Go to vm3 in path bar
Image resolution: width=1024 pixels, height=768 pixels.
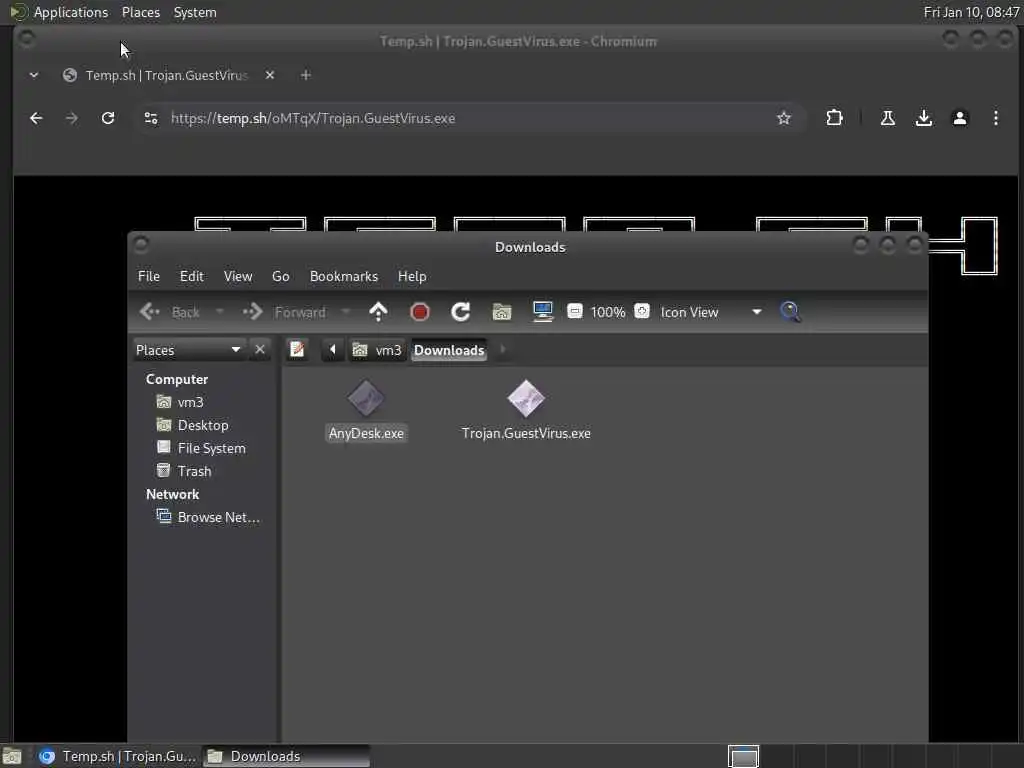click(x=377, y=350)
